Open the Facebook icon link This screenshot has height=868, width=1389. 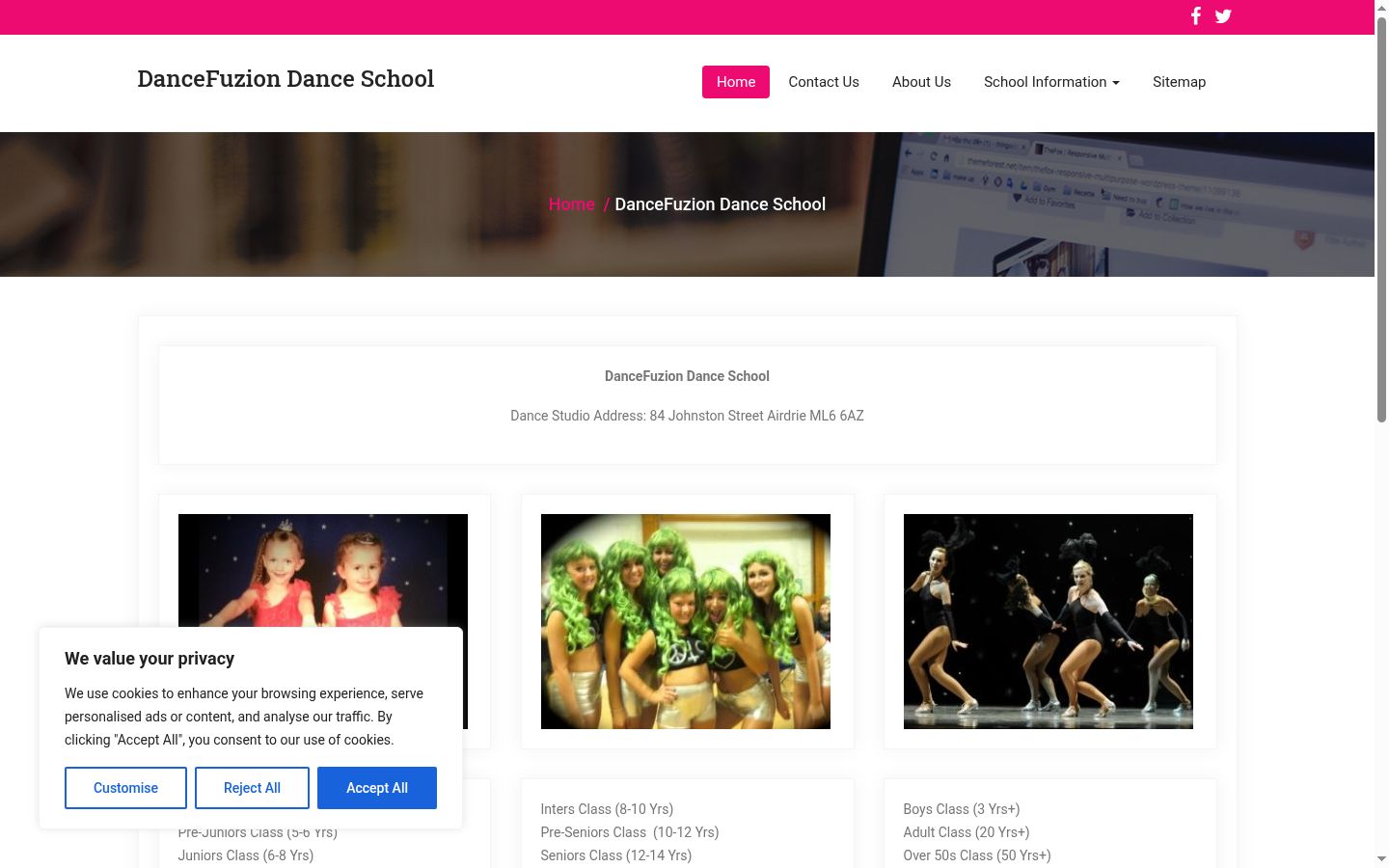point(1195,15)
